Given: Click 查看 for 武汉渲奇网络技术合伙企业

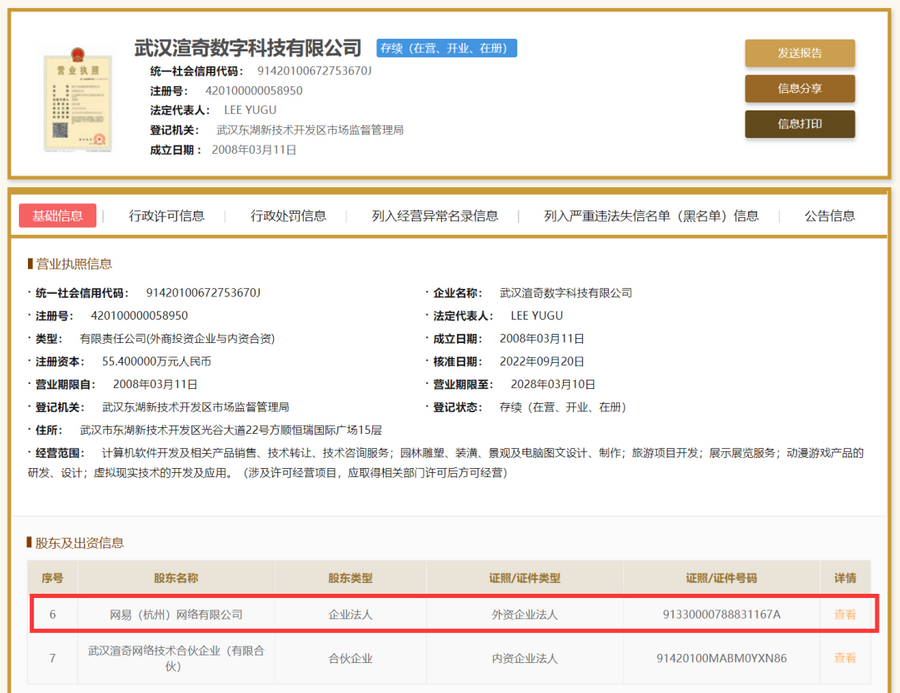Looking at the screenshot, I should 846,658.
